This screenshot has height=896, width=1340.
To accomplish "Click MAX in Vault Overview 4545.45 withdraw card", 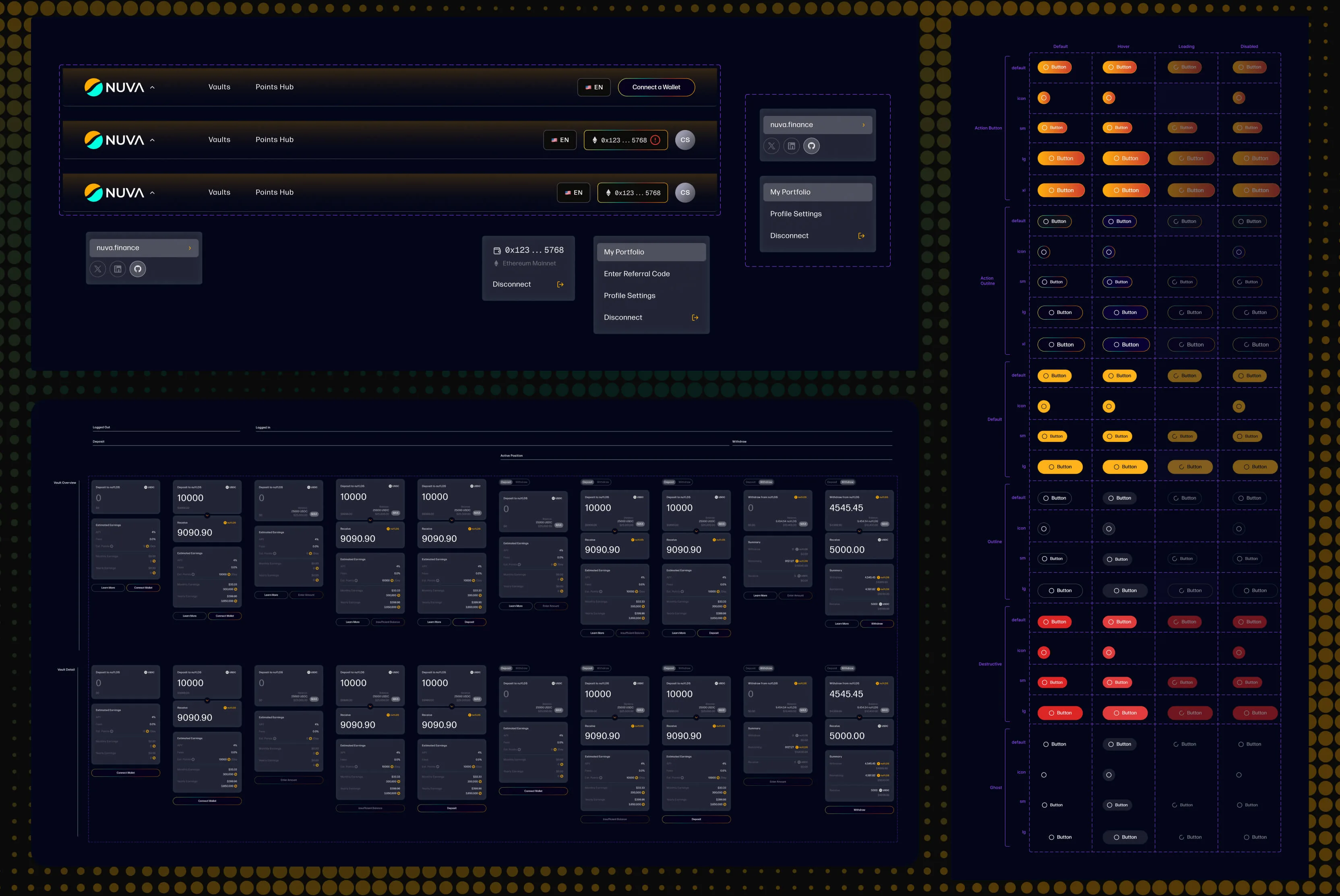I will (884, 524).
